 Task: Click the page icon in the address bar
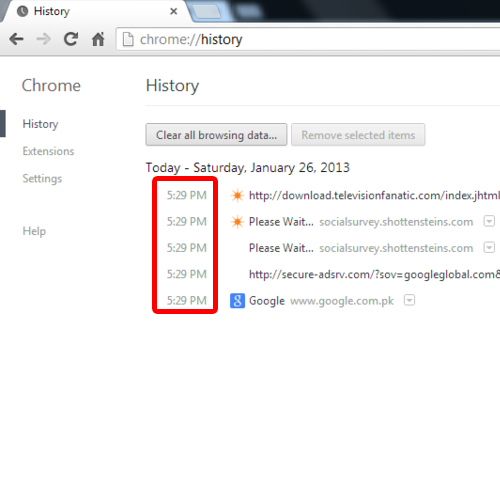point(128,39)
